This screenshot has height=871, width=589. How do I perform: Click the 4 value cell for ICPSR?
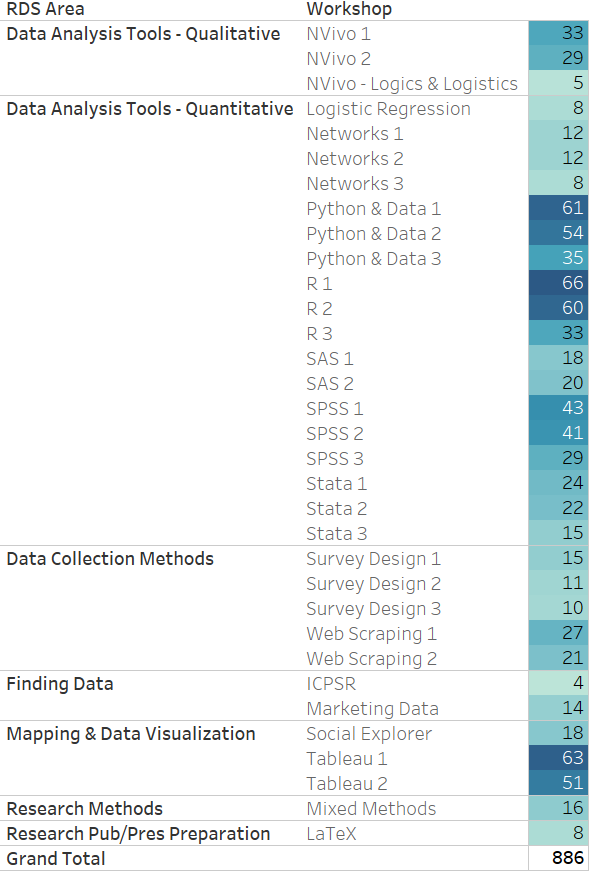(558, 683)
